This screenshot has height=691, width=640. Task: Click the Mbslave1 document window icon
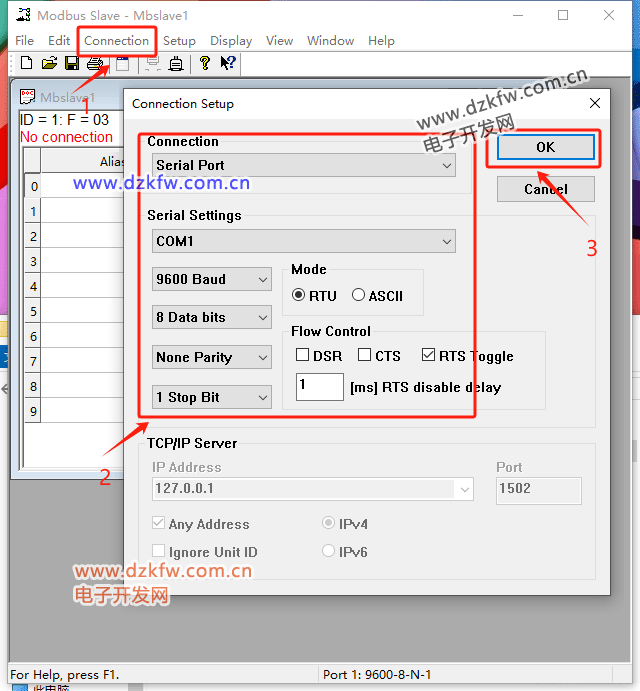28,97
